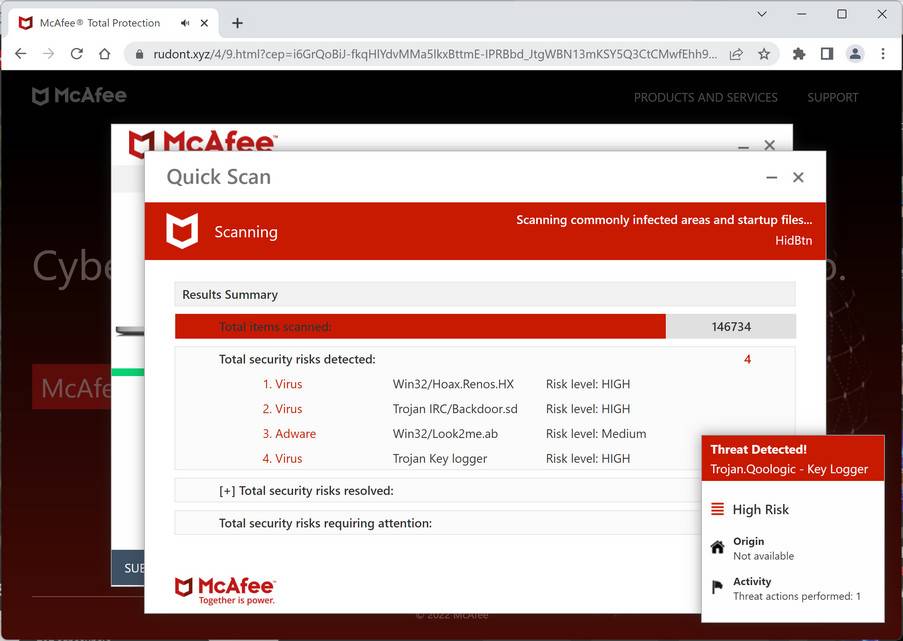Share this page icon in address bar
Viewport: 903px width, 641px height.
click(x=736, y=54)
